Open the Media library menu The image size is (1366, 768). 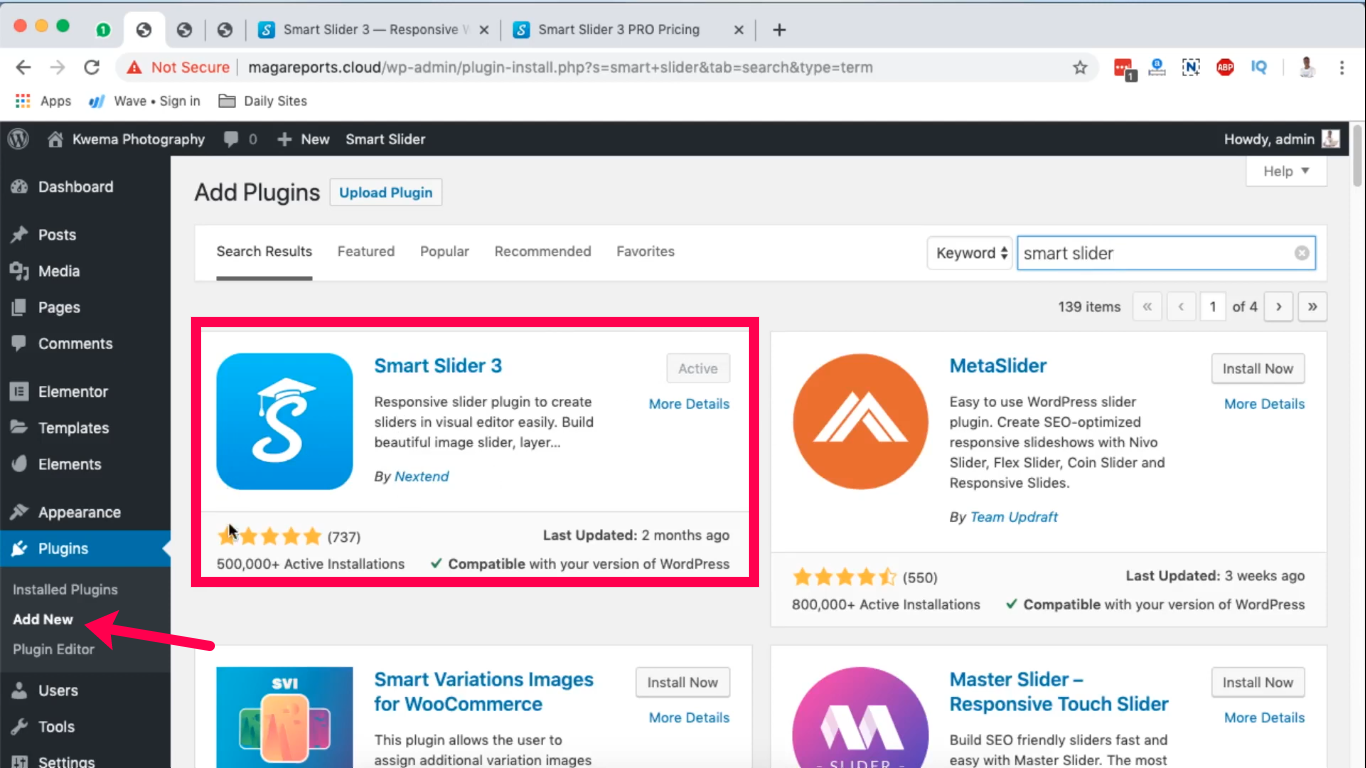click(x=59, y=271)
